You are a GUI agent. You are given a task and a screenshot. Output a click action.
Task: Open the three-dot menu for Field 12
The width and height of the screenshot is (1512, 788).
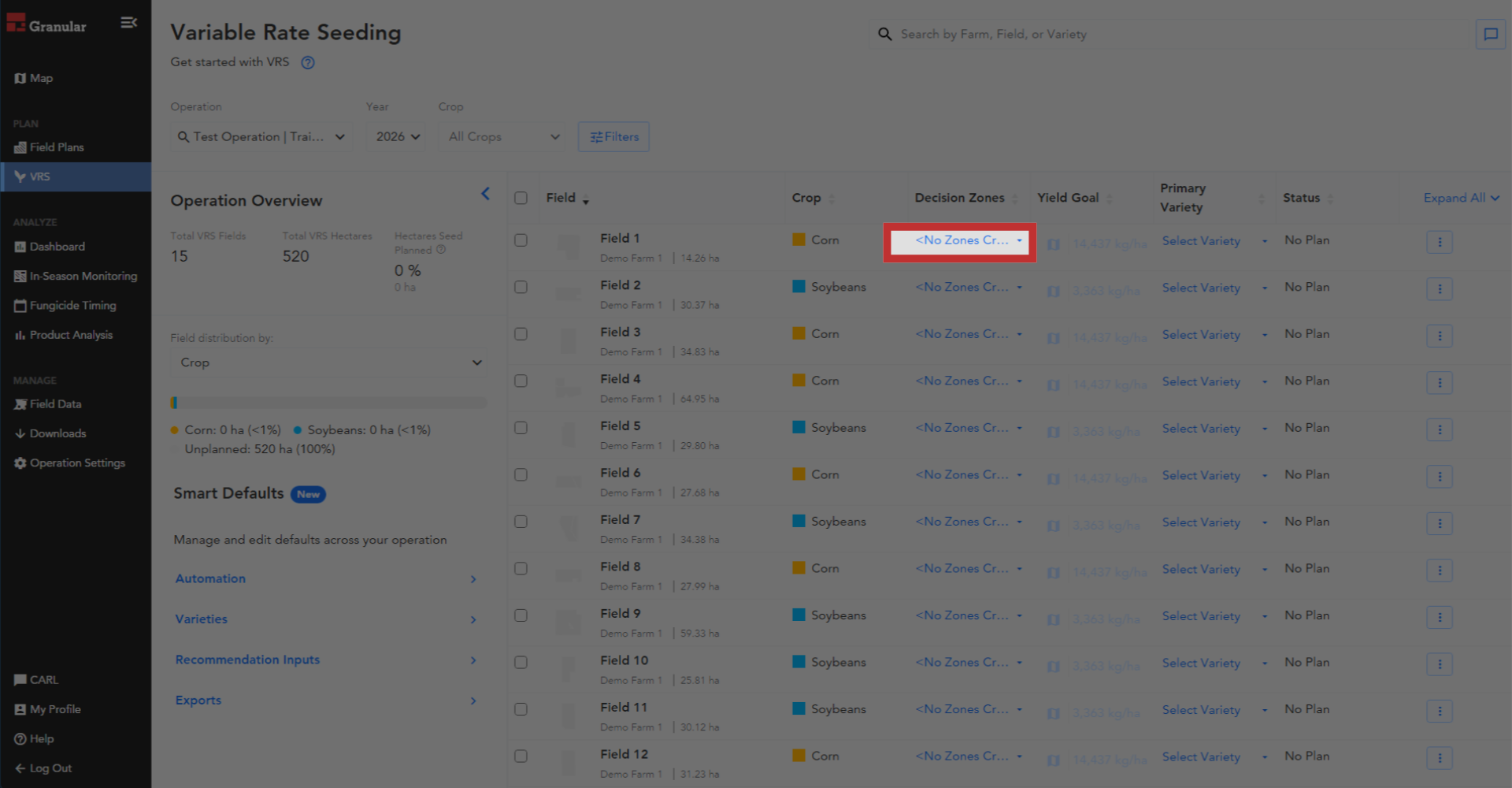click(1440, 758)
